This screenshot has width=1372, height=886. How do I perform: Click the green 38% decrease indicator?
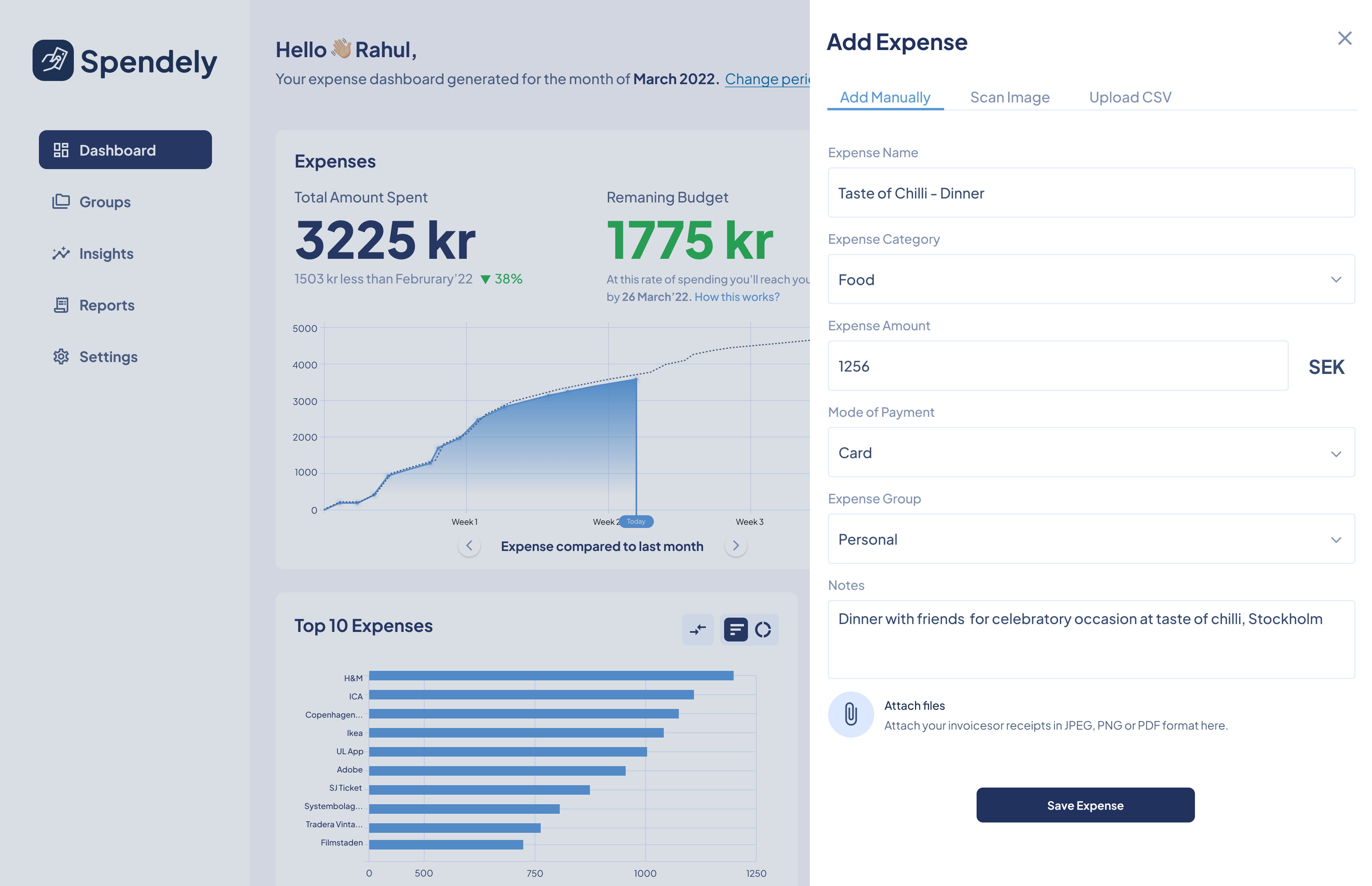[502, 278]
